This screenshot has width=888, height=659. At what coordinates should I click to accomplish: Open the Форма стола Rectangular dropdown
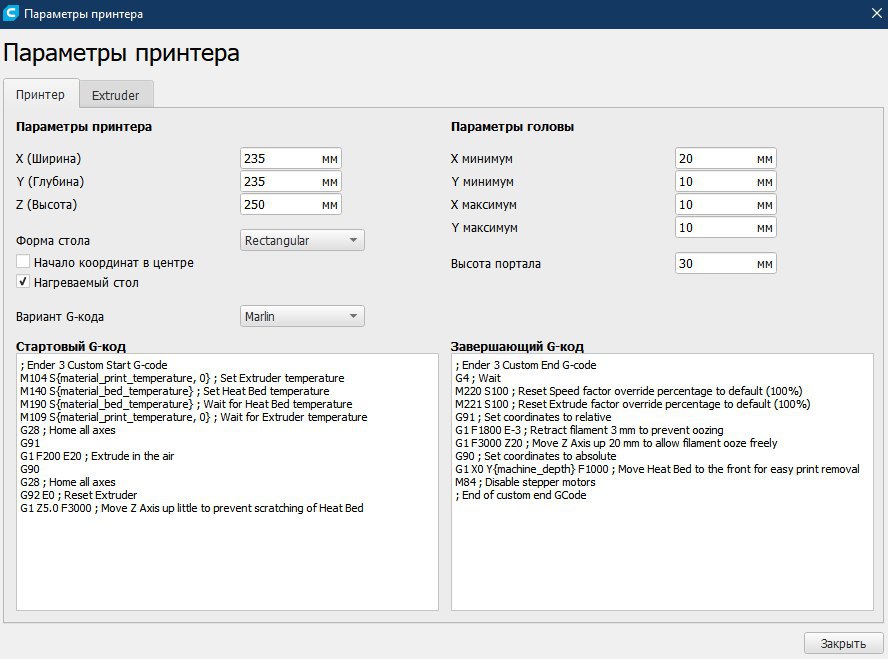302,240
